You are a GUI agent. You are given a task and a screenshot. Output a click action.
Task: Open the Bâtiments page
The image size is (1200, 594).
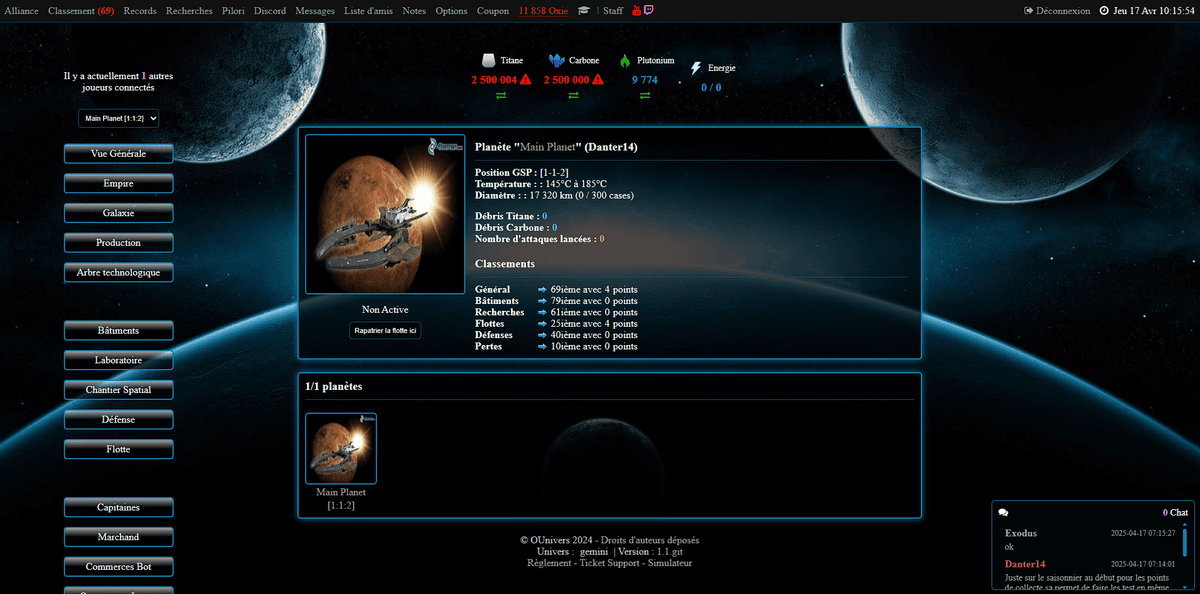(119, 330)
